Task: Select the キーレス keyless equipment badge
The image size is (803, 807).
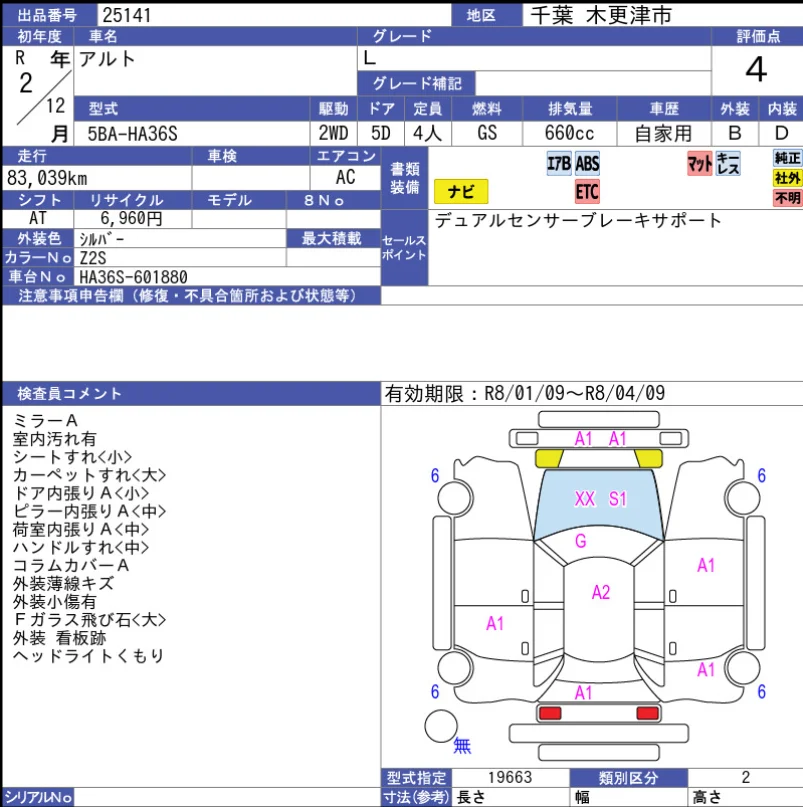Action: pos(728,164)
